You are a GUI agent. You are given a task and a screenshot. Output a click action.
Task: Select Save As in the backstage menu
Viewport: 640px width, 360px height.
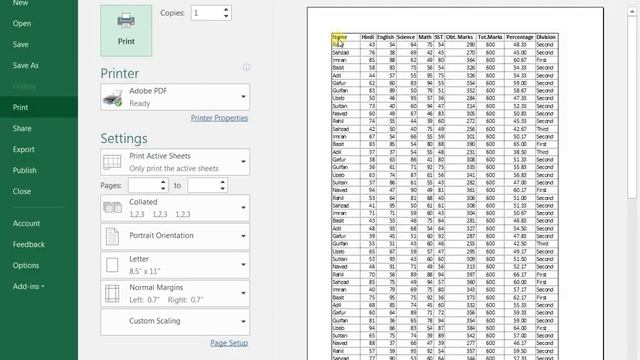coord(25,65)
